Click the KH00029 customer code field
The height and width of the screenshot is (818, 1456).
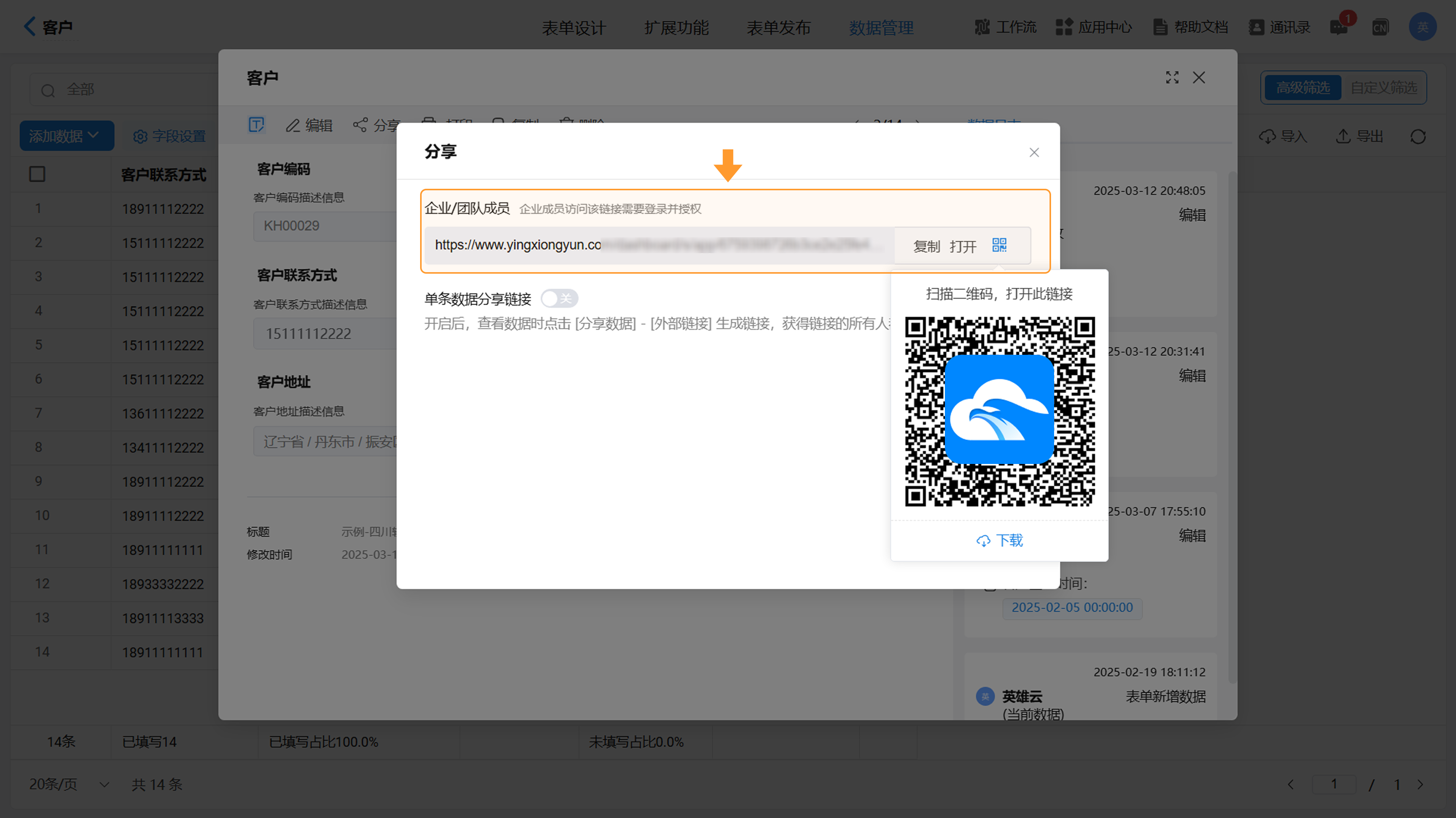325,226
